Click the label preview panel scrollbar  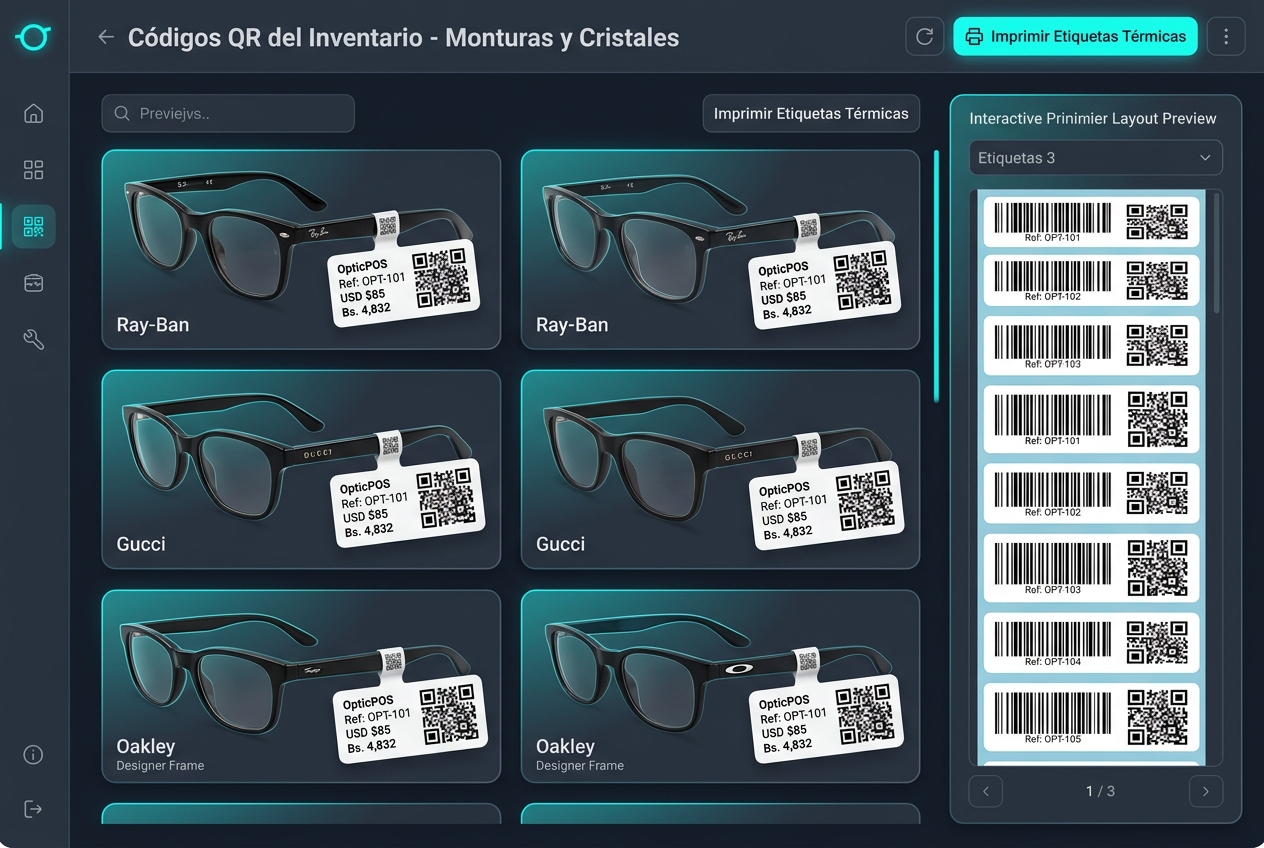click(x=1216, y=254)
